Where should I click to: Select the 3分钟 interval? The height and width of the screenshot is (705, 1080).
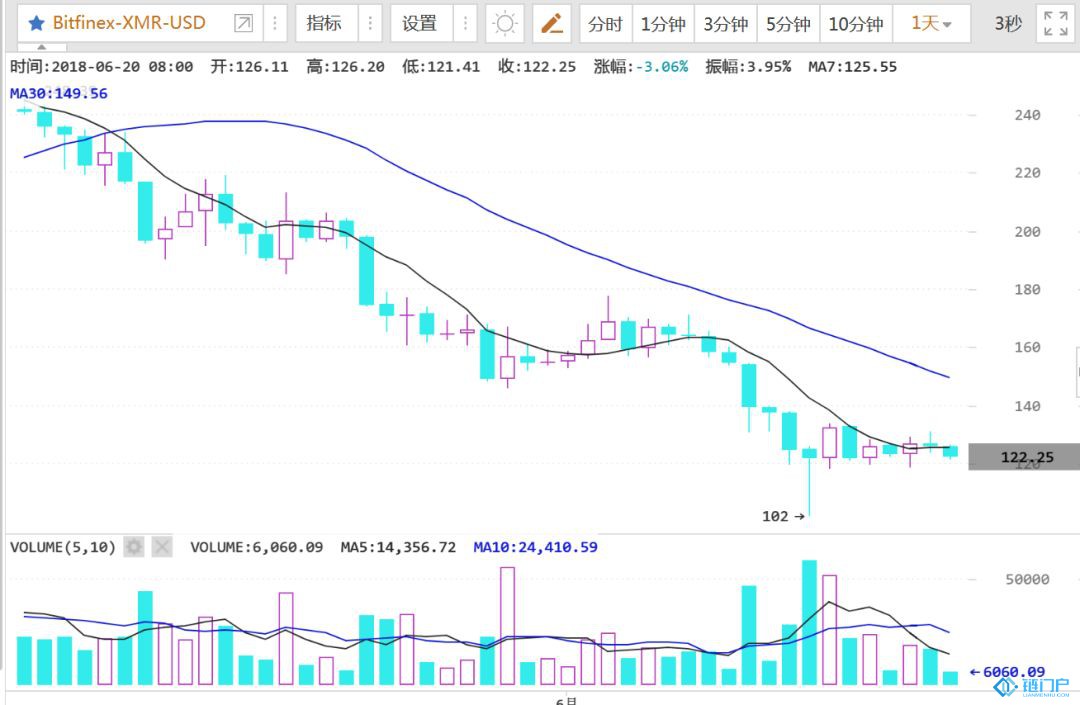726,24
